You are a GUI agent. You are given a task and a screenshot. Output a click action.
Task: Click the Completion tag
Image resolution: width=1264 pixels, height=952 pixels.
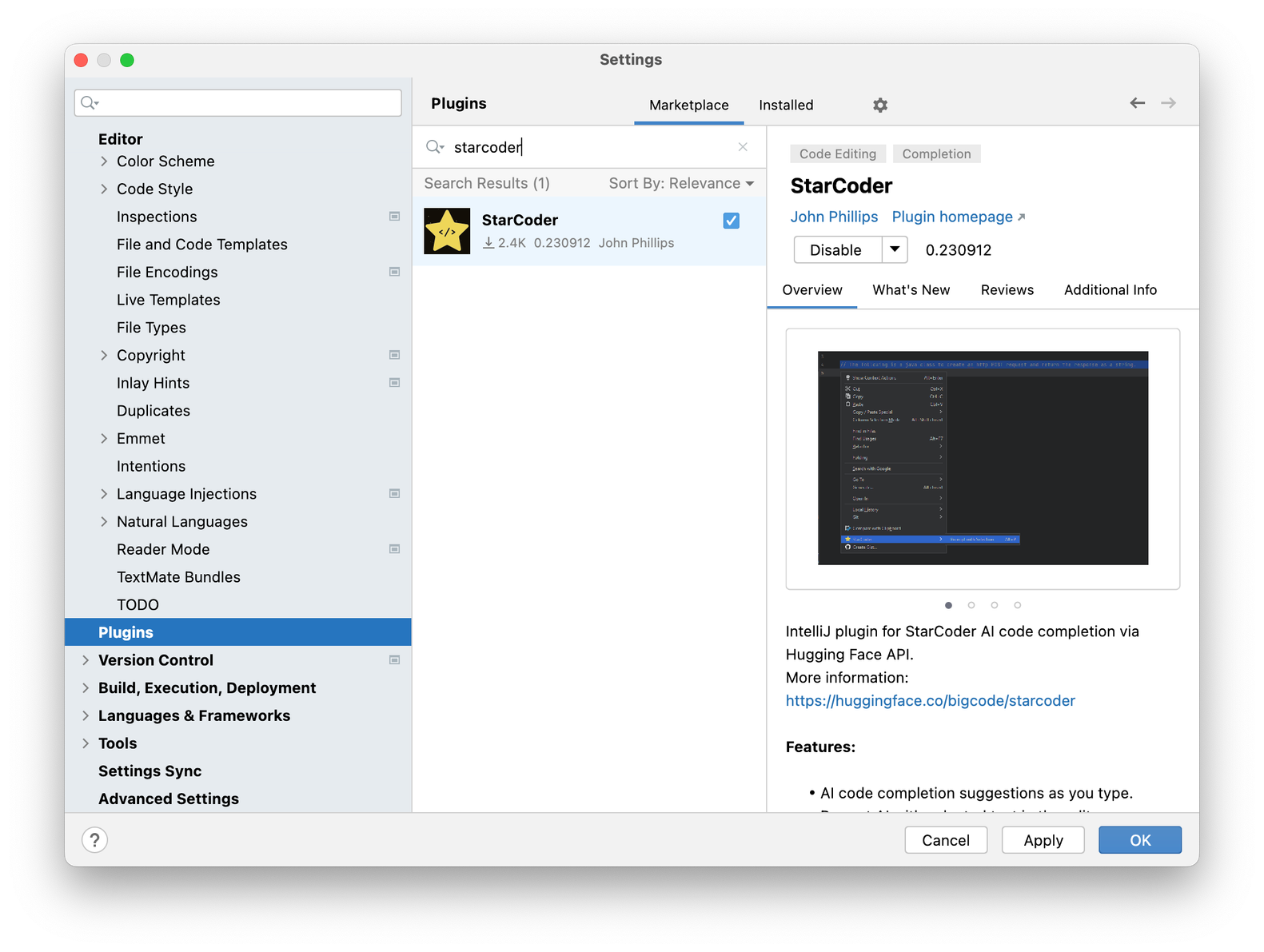tap(936, 154)
